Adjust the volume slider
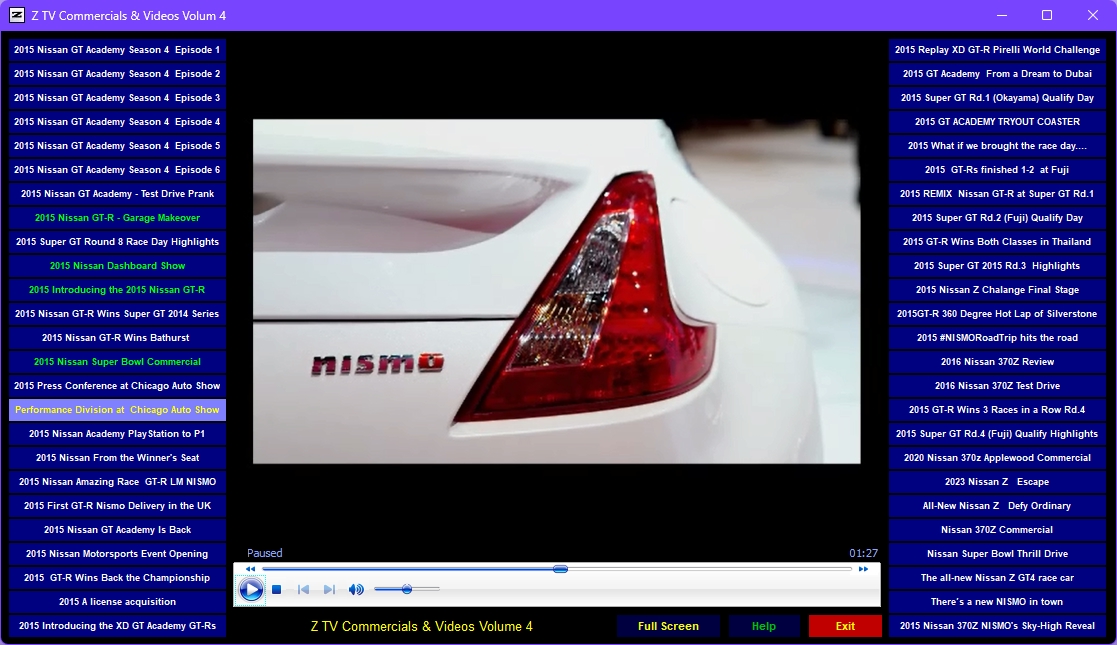The height and width of the screenshot is (645, 1117). click(407, 589)
